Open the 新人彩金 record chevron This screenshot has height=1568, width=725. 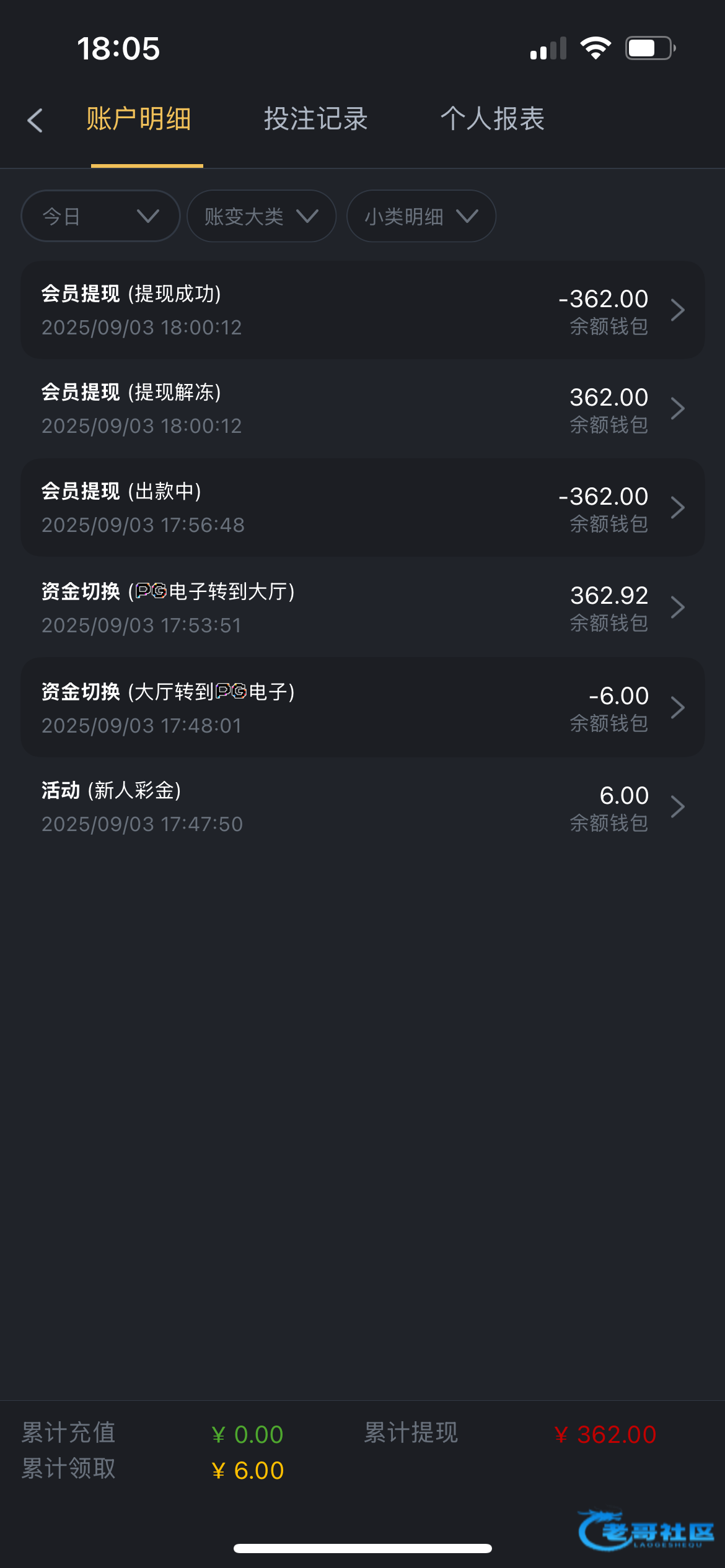[677, 806]
